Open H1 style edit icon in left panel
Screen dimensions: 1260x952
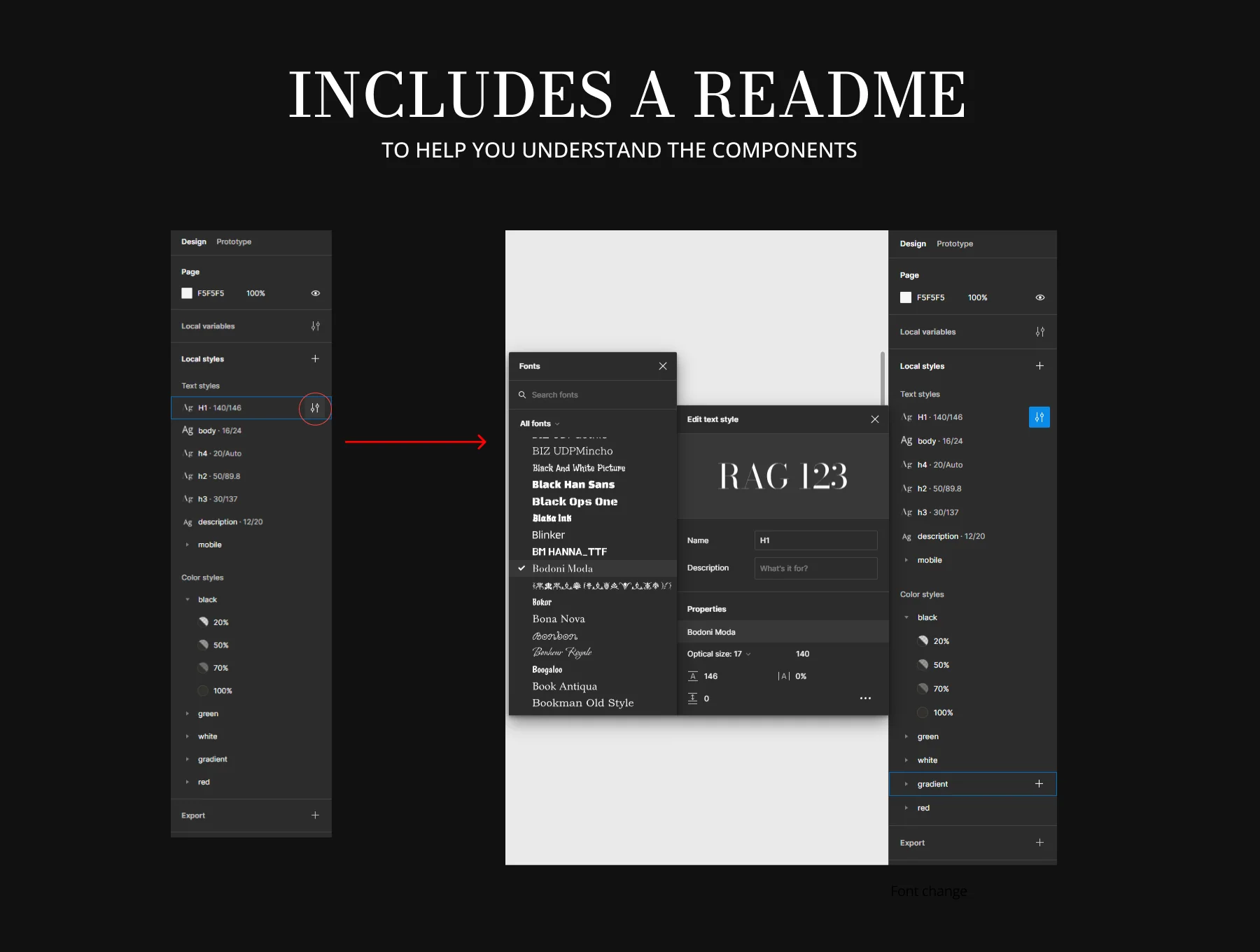pos(315,407)
